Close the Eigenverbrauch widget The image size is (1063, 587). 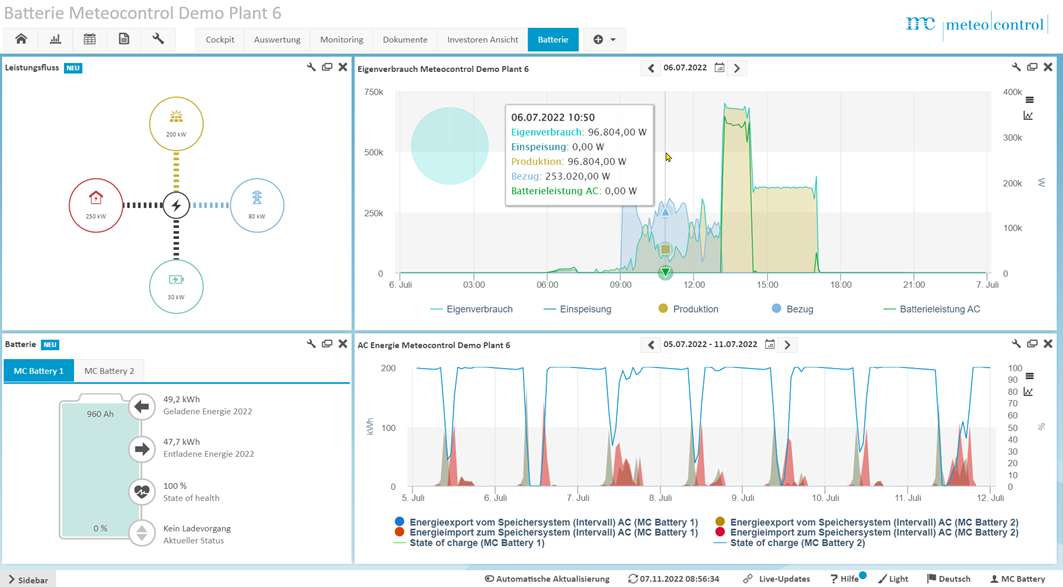(x=1047, y=67)
